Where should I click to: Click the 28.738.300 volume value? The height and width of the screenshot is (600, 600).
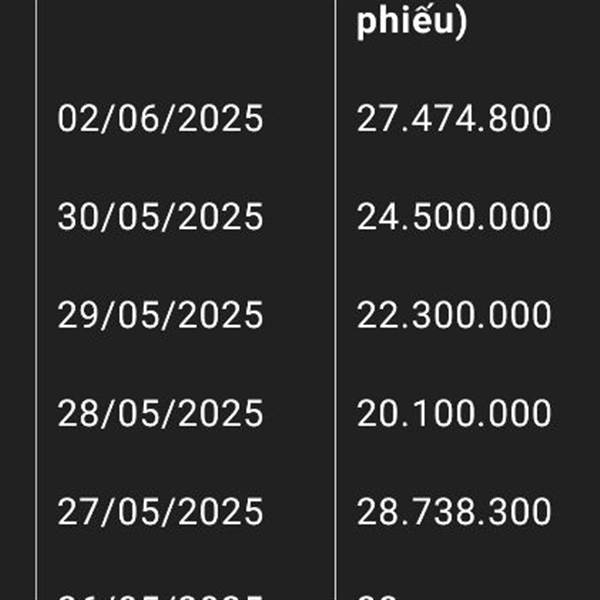click(454, 512)
